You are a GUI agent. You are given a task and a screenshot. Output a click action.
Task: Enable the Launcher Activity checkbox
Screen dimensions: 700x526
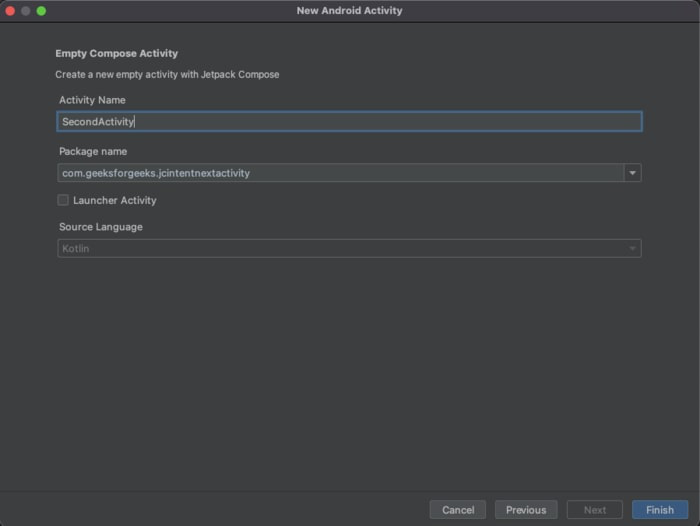64,200
